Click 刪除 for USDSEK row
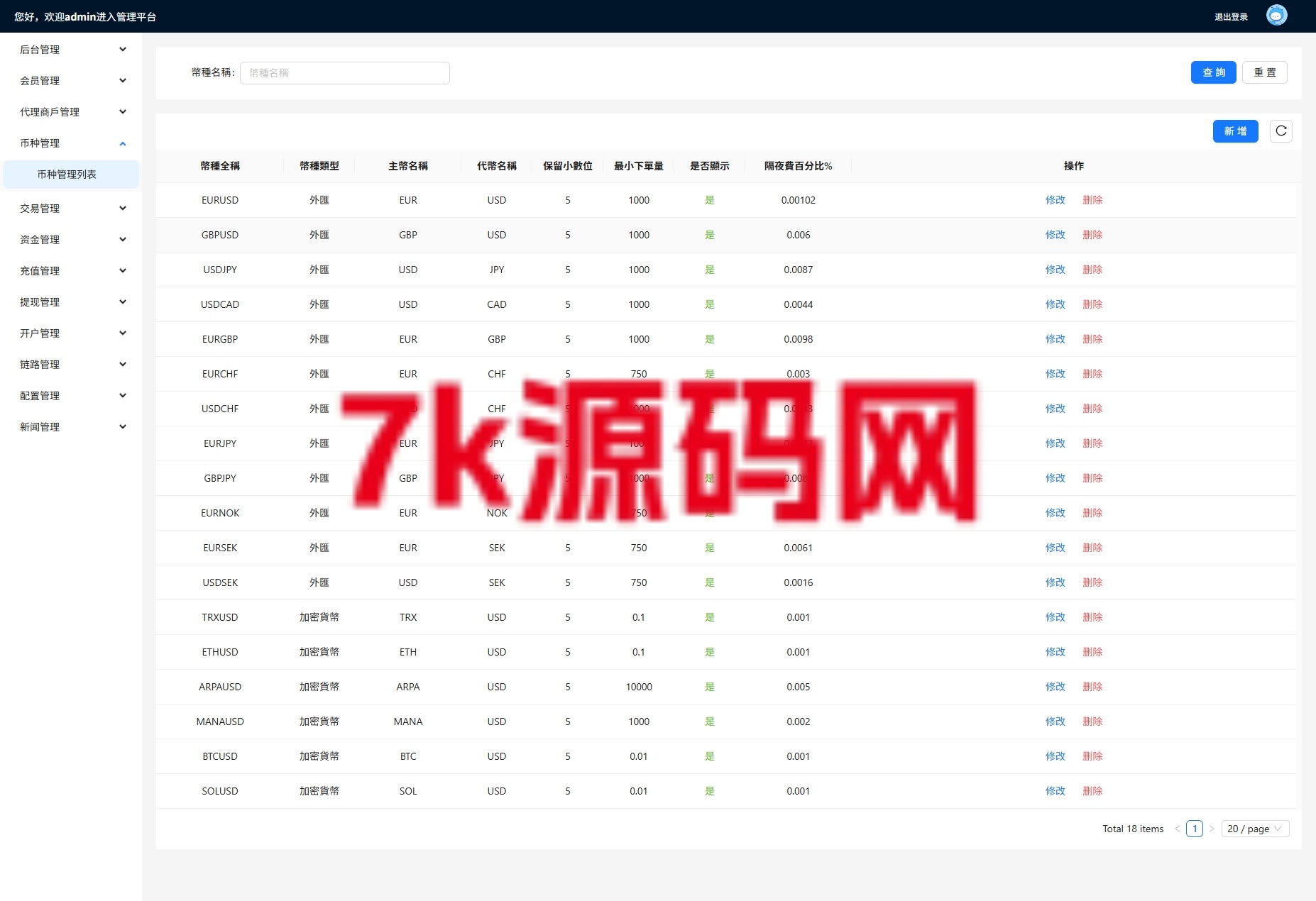The image size is (1316, 901). 1092,582
